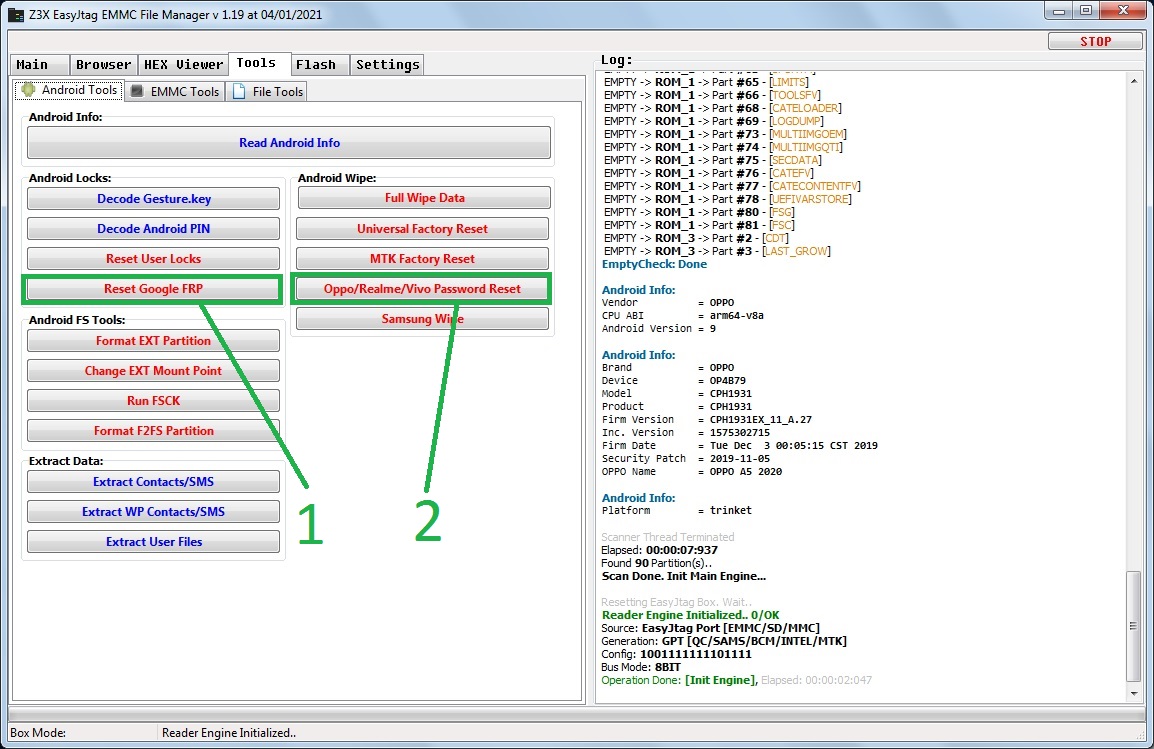The height and width of the screenshot is (749, 1154).
Task: Click Read Android Info button
Action: 289,143
